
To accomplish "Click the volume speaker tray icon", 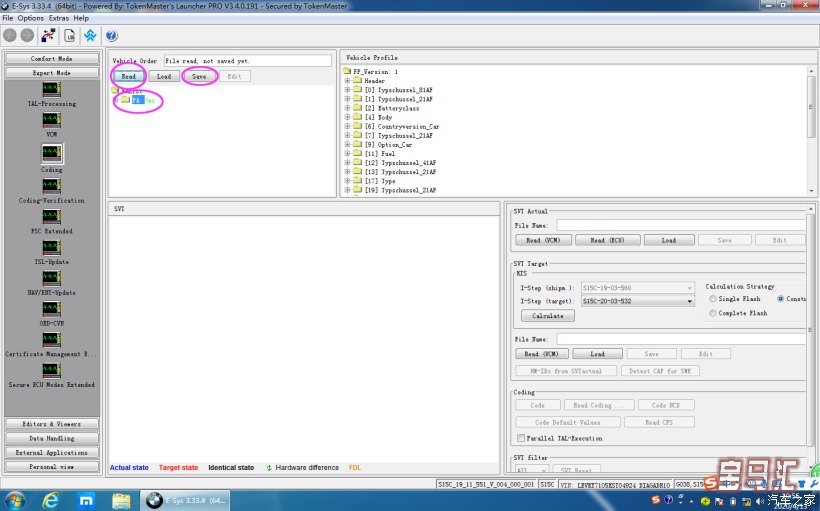I will coord(759,501).
